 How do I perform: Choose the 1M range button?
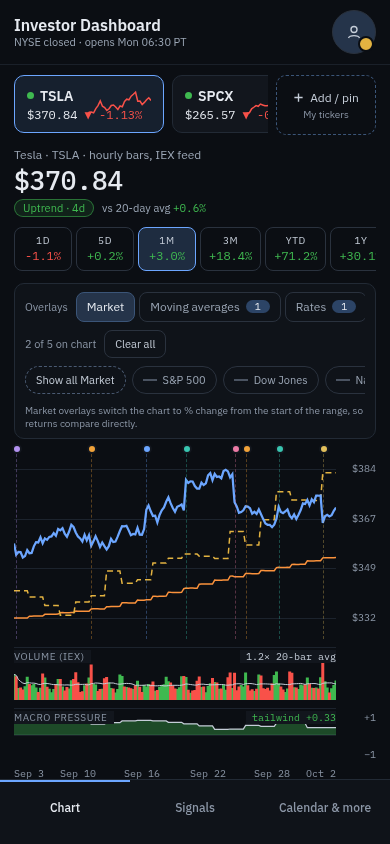[167, 249]
